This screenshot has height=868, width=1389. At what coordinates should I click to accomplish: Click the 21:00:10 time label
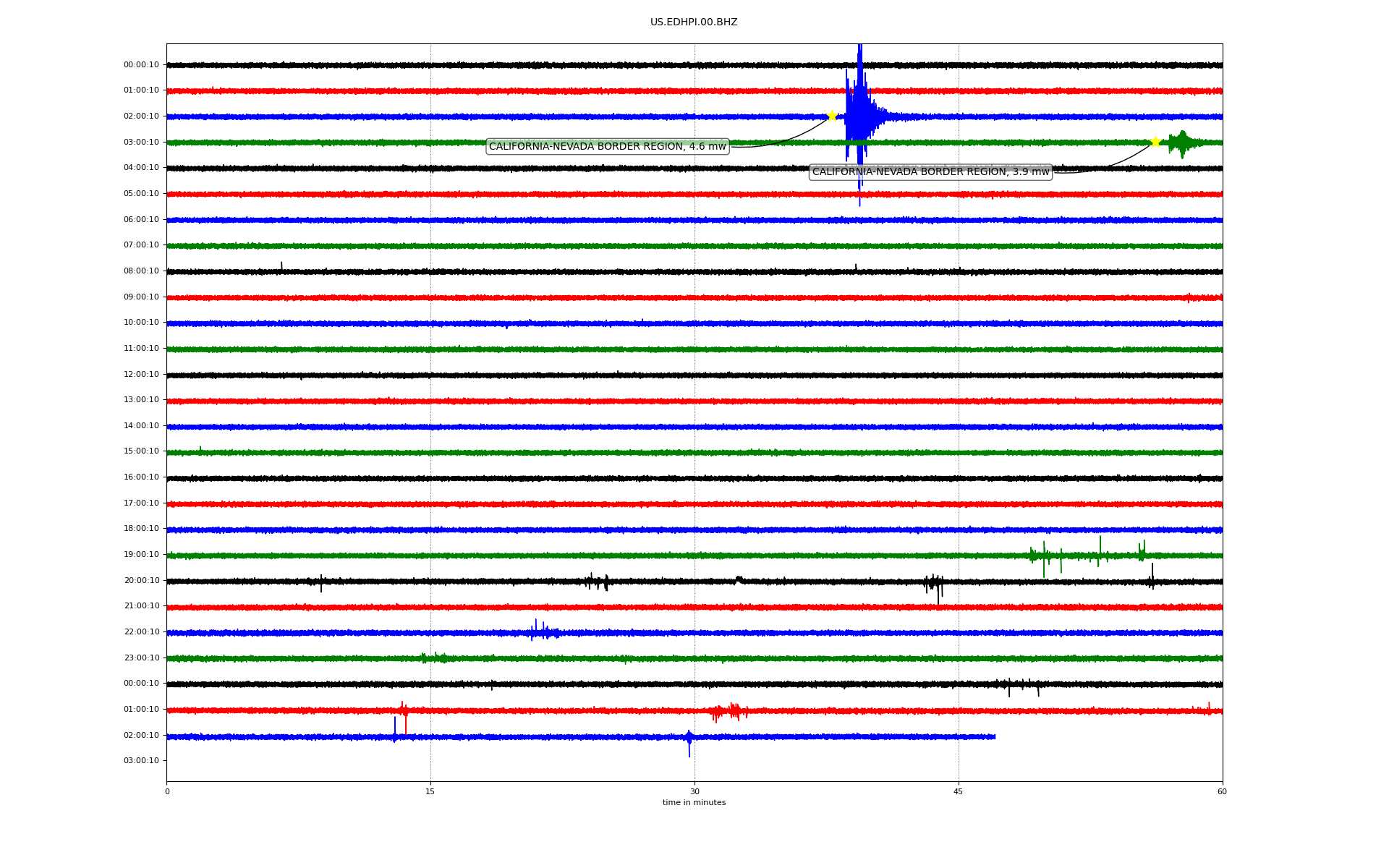tap(141, 606)
